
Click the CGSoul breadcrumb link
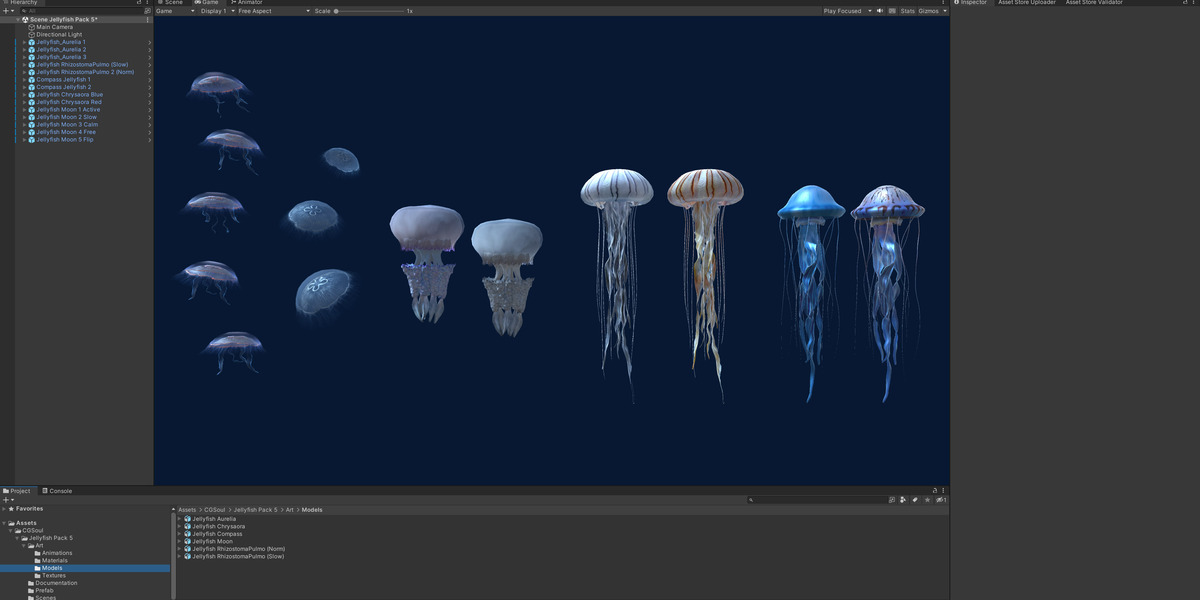(215, 510)
